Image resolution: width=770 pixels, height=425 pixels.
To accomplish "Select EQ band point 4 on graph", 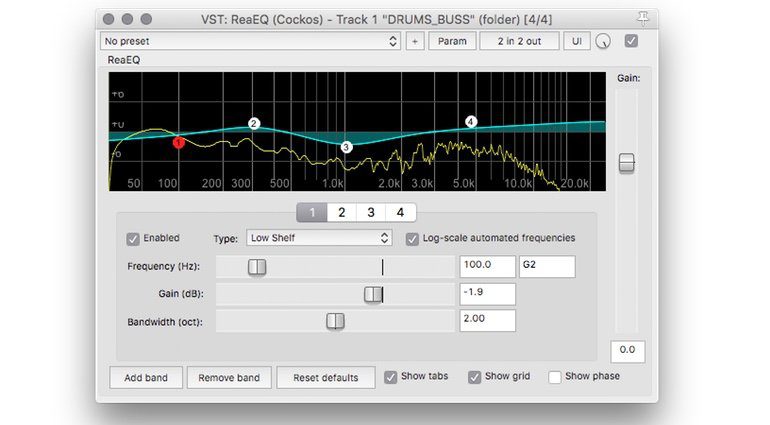I will (471, 121).
